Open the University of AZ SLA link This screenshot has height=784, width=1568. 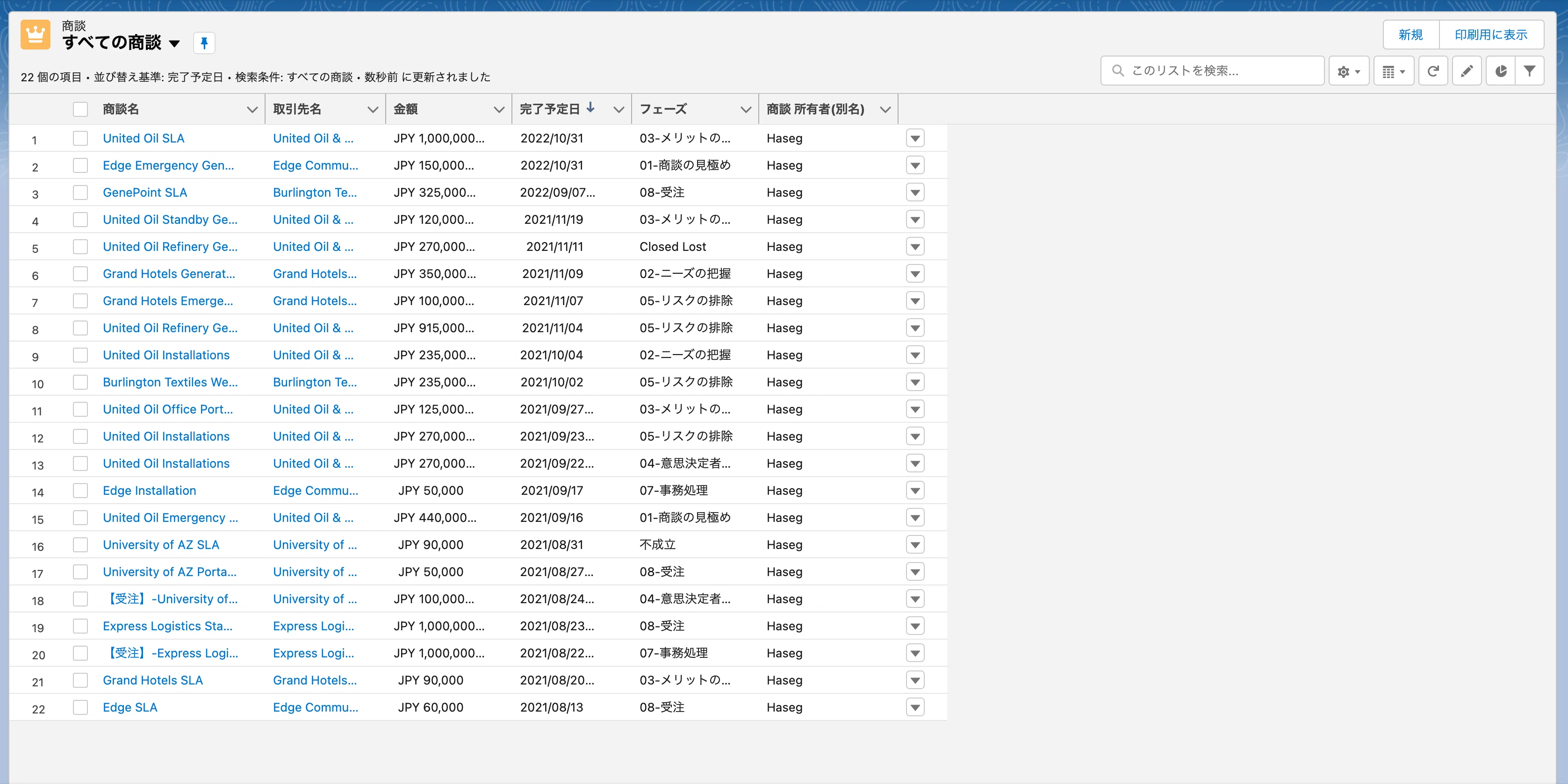click(x=161, y=544)
